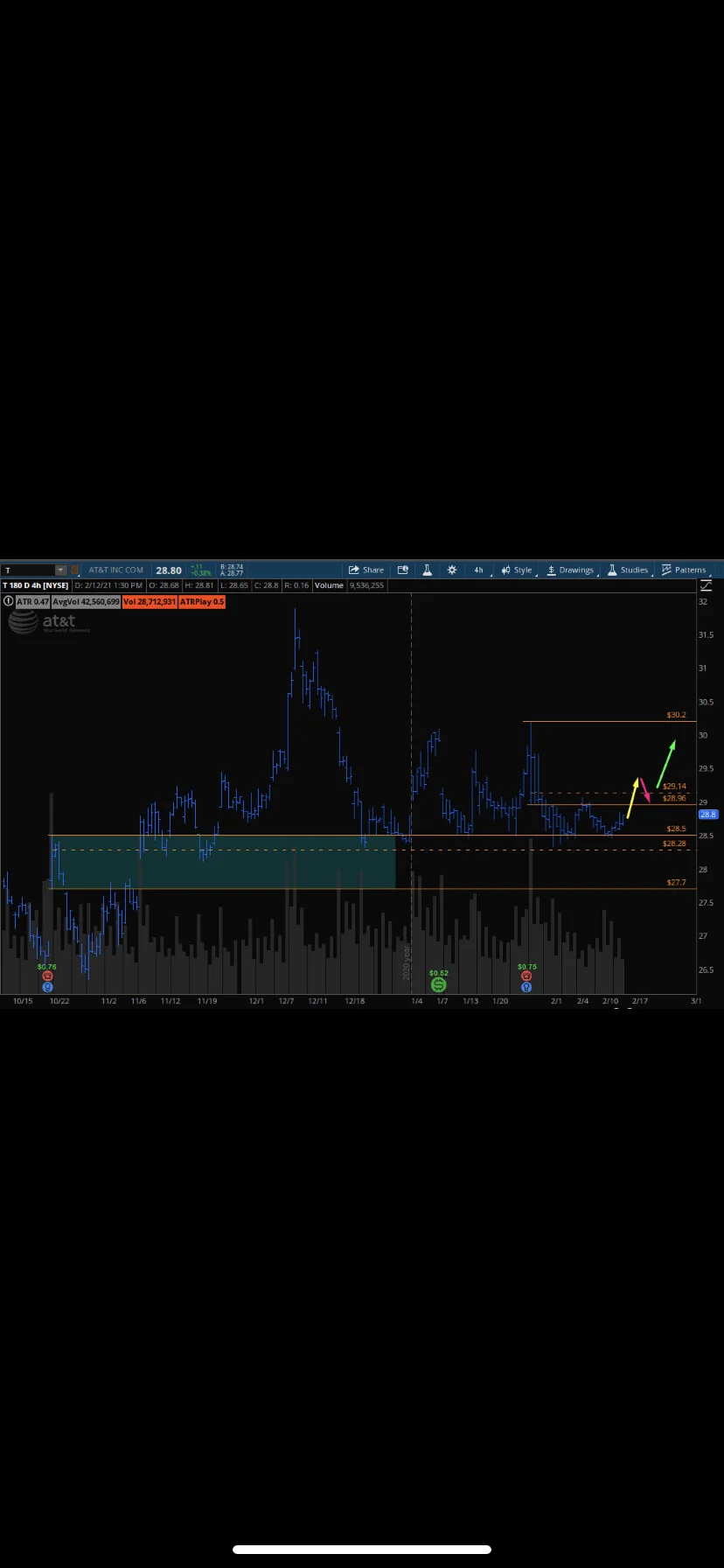Click the $27.7 price level label
This screenshot has width=724, height=1568.
coord(676,883)
